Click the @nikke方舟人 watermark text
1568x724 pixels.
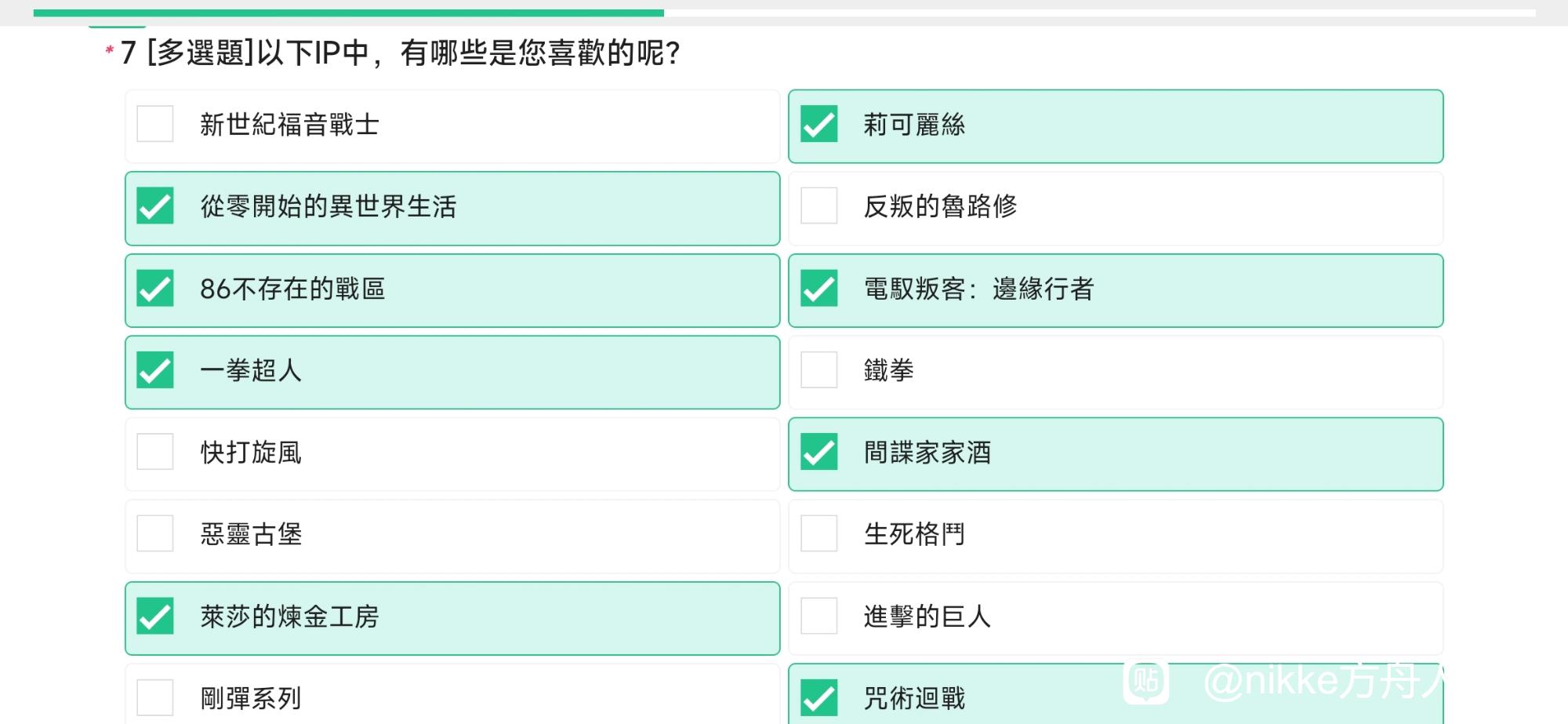click(1325, 680)
